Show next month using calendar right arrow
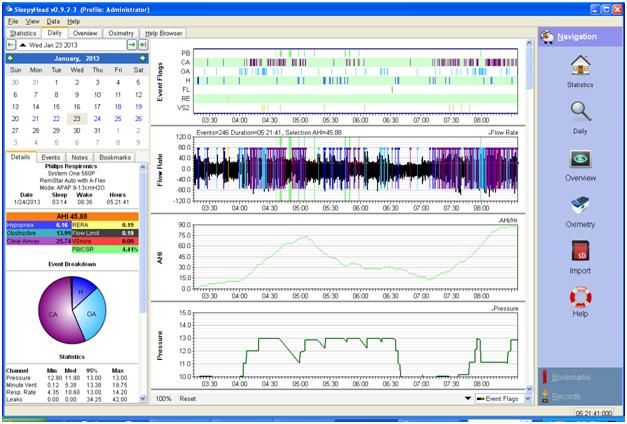The width and height of the screenshot is (627, 424). click(144, 58)
